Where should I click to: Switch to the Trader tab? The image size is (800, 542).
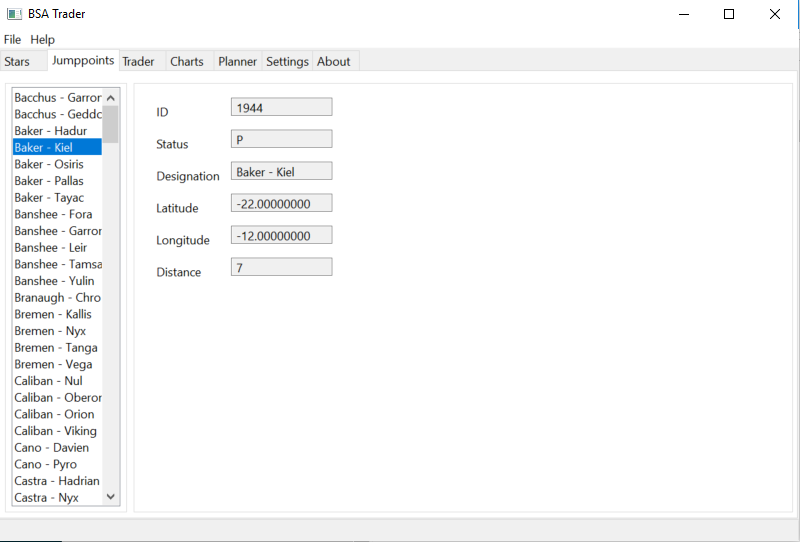[138, 62]
